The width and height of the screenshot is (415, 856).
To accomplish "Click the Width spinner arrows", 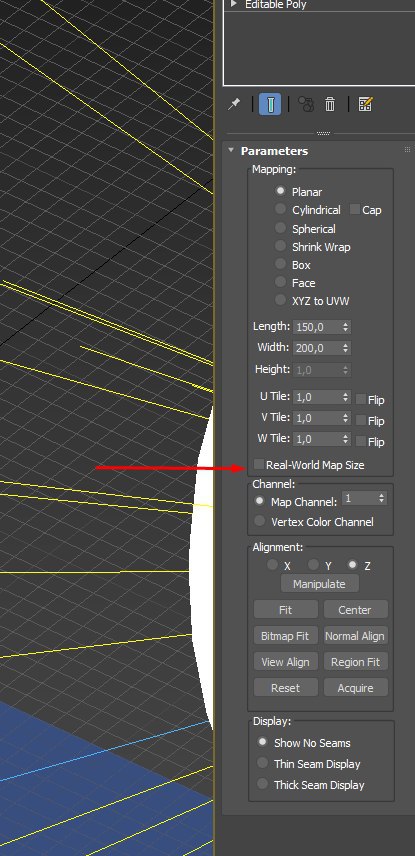I will coord(346,348).
